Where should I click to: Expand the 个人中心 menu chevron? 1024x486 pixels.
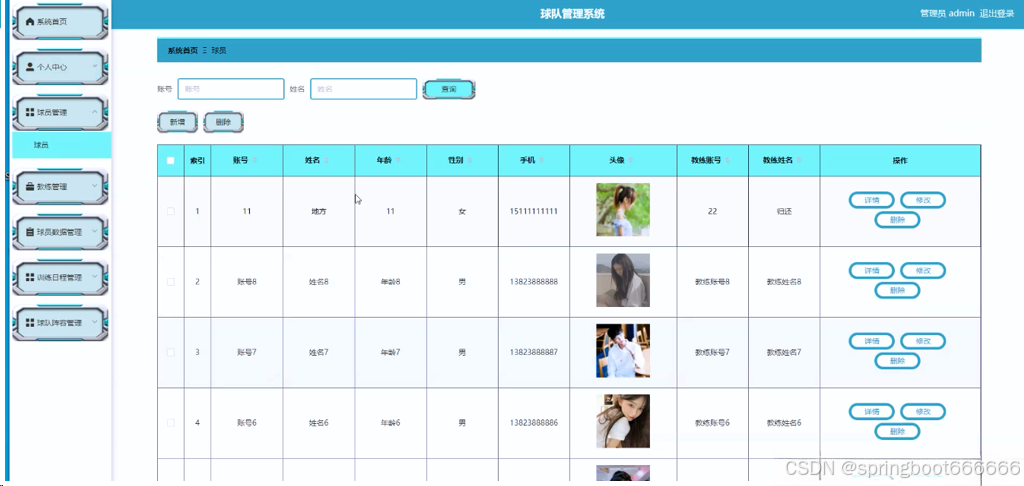[x=95, y=67]
